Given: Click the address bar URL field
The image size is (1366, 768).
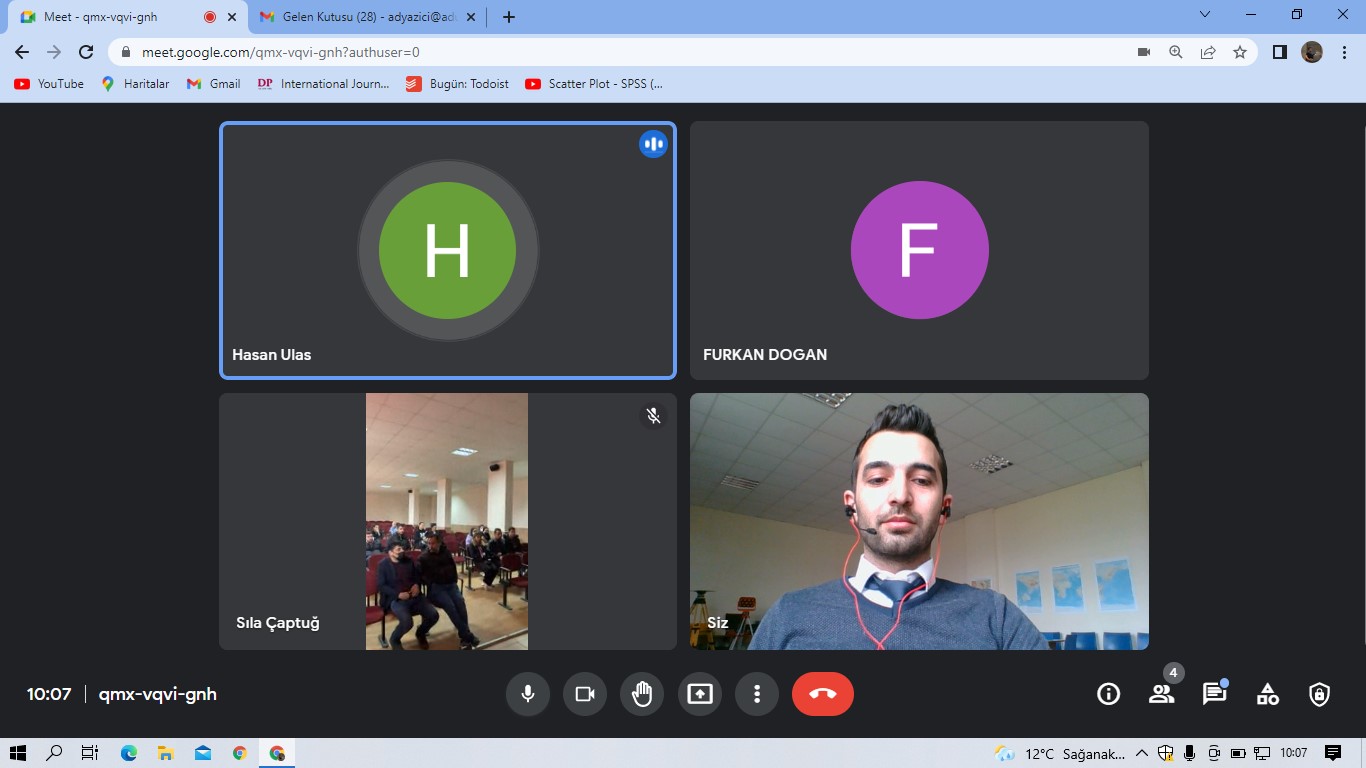Looking at the screenshot, I should click(x=600, y=52).
